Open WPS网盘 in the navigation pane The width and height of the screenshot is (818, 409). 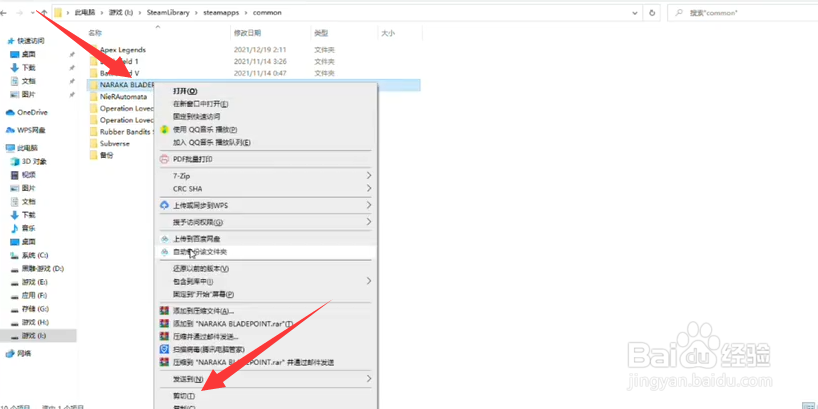tap(31, 130)
